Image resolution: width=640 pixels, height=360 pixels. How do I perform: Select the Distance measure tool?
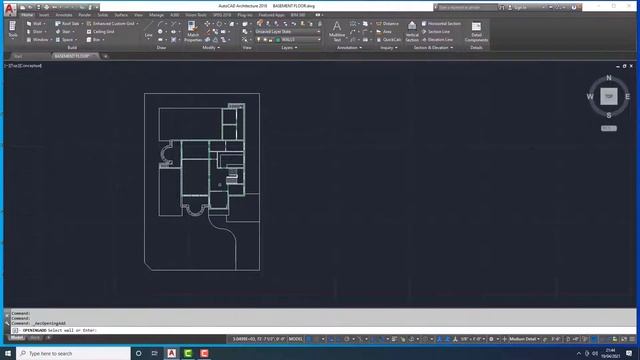(387, 24)
